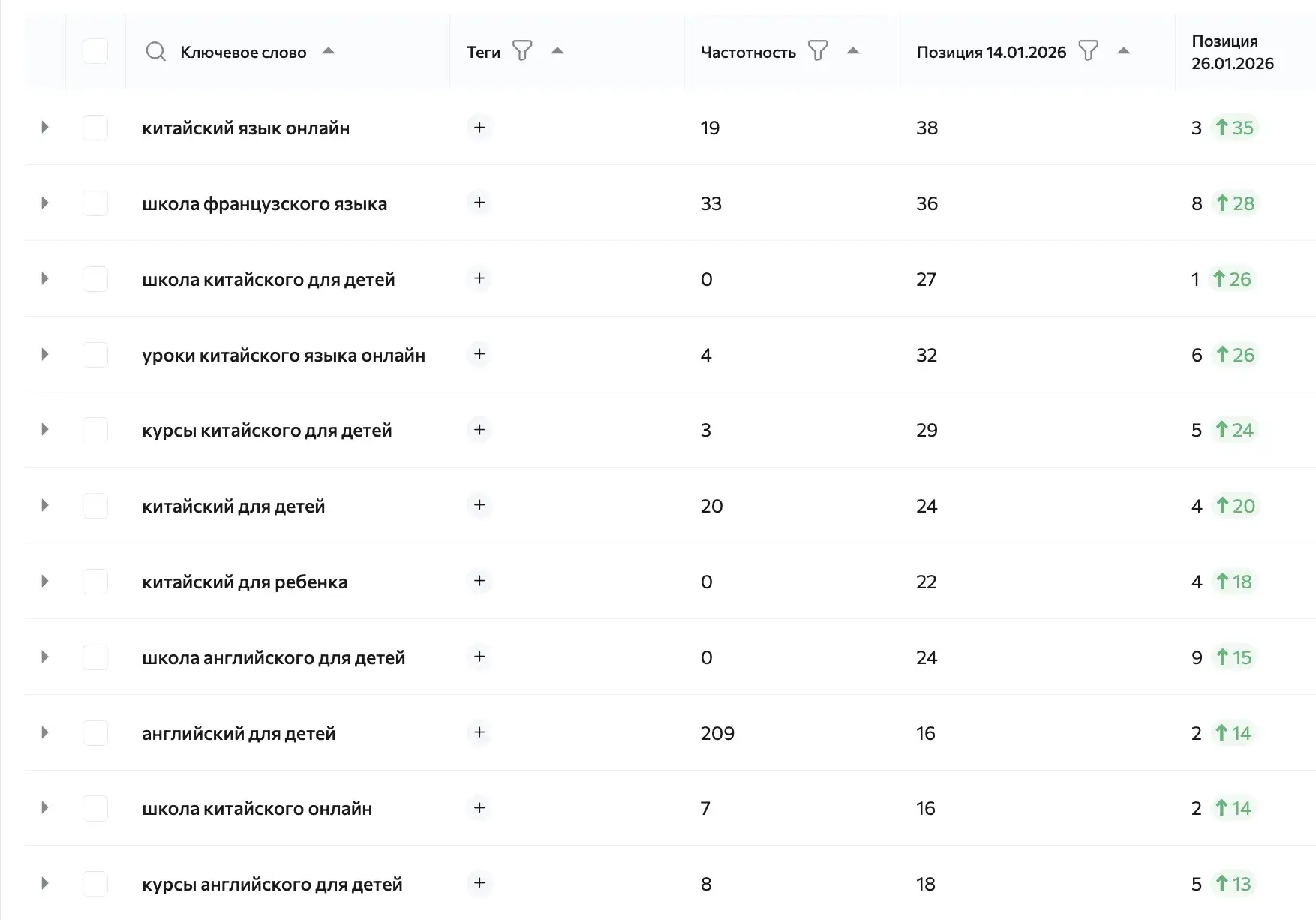Open the Позиция 14.01.2026 filter funnel

coord(1088,51)
